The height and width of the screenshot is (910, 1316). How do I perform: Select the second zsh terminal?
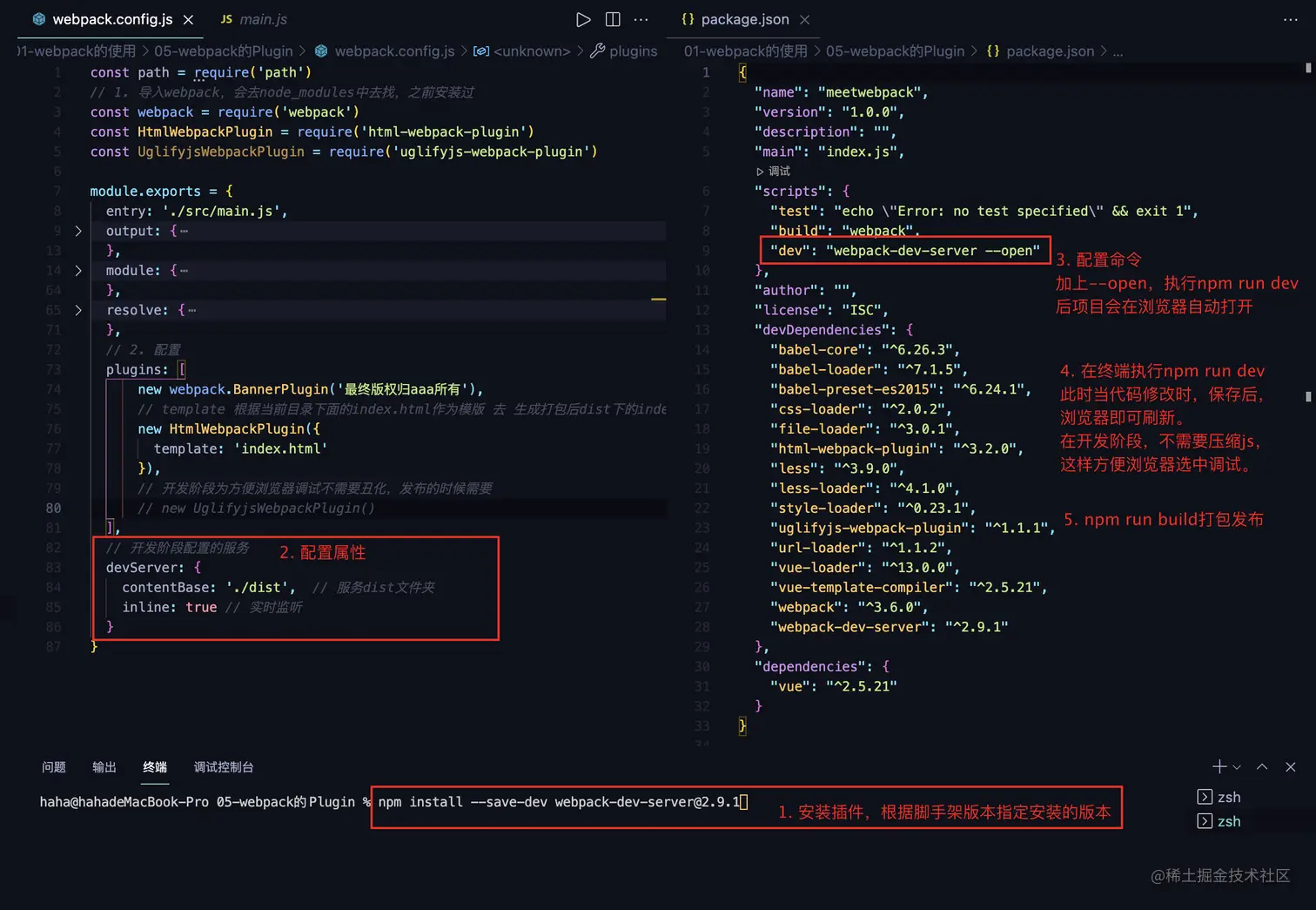(x=1219, y=821)
